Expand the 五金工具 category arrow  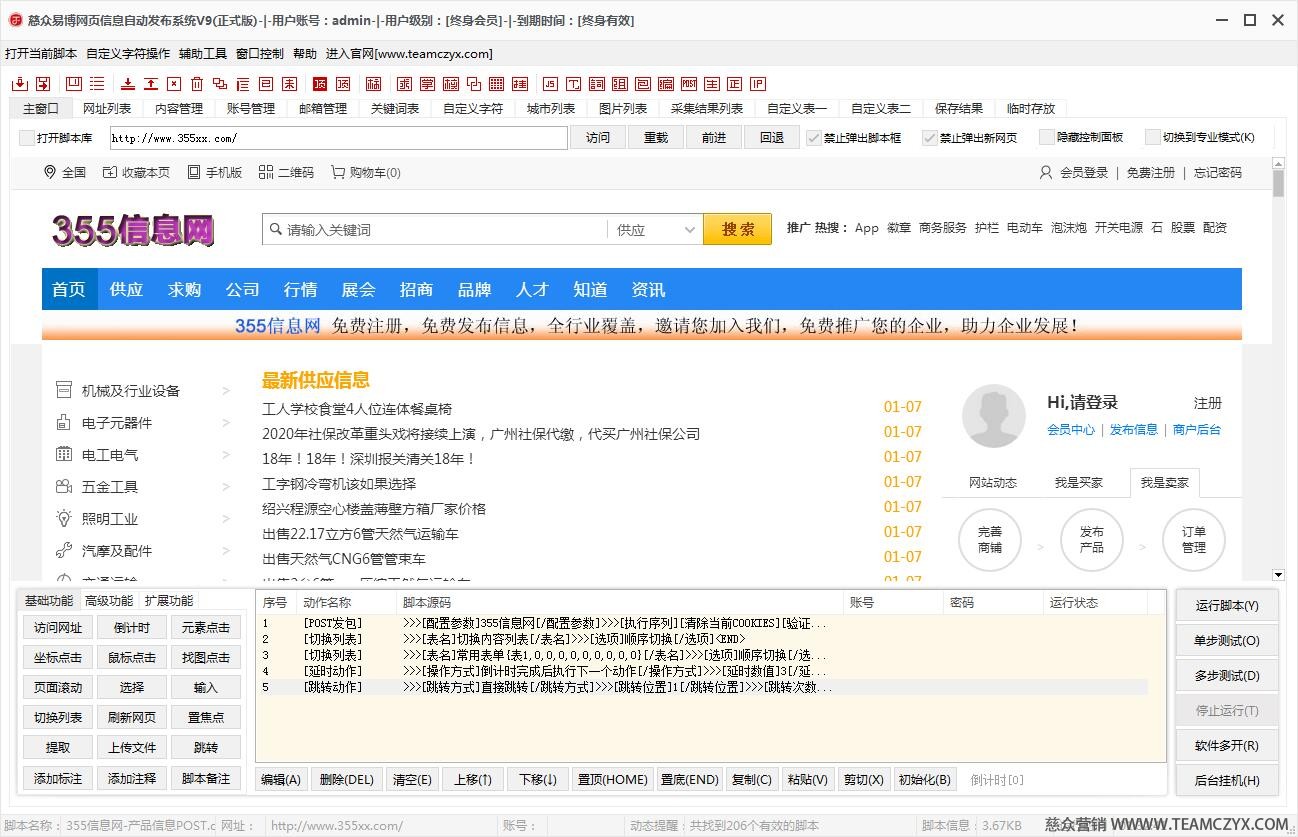226,487
